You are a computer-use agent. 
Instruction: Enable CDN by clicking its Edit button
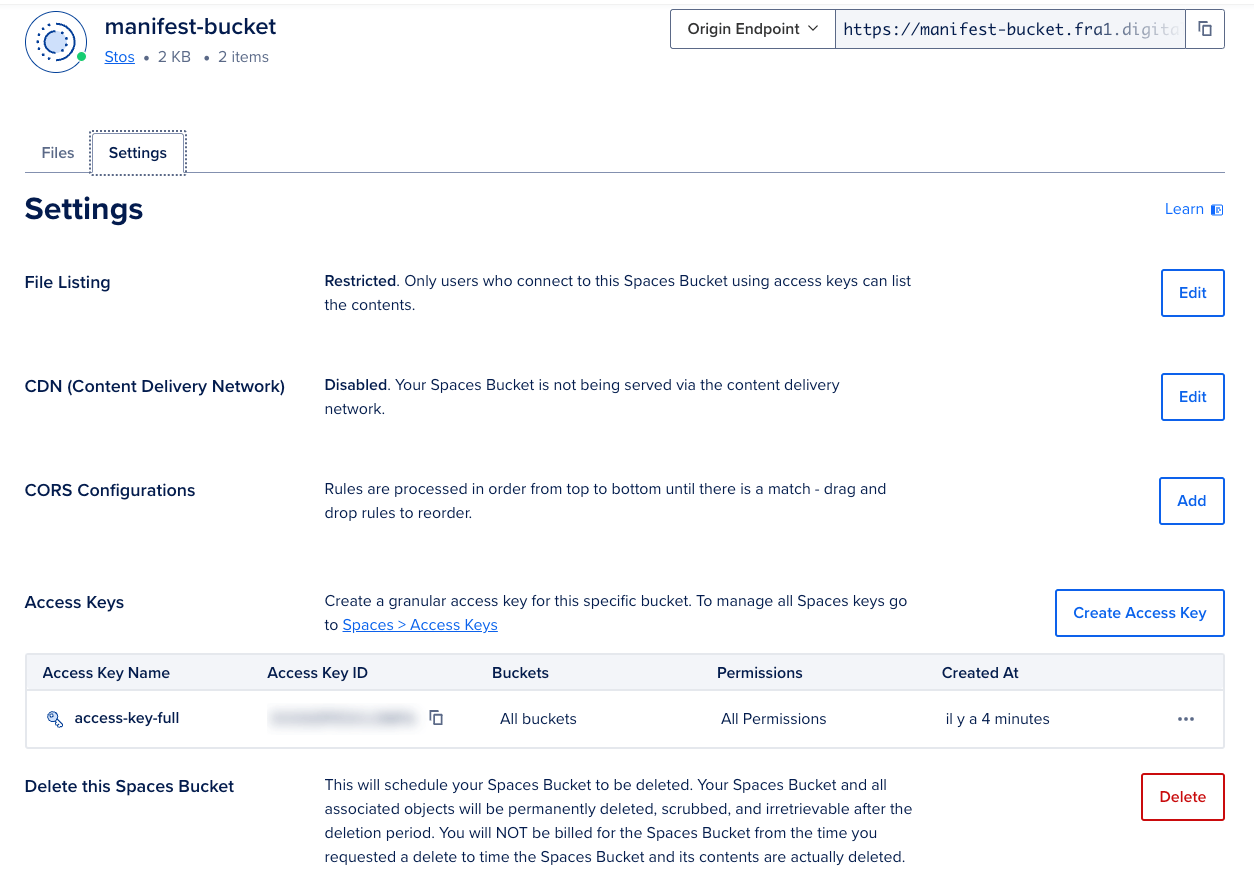(x=1192, y=396)
